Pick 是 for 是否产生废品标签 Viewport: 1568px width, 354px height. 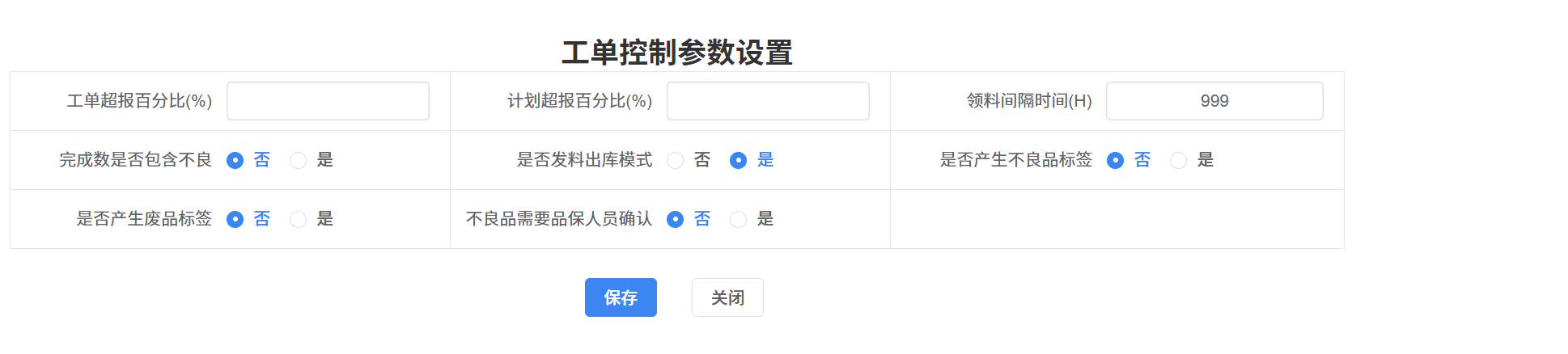(x=299, y=219)
